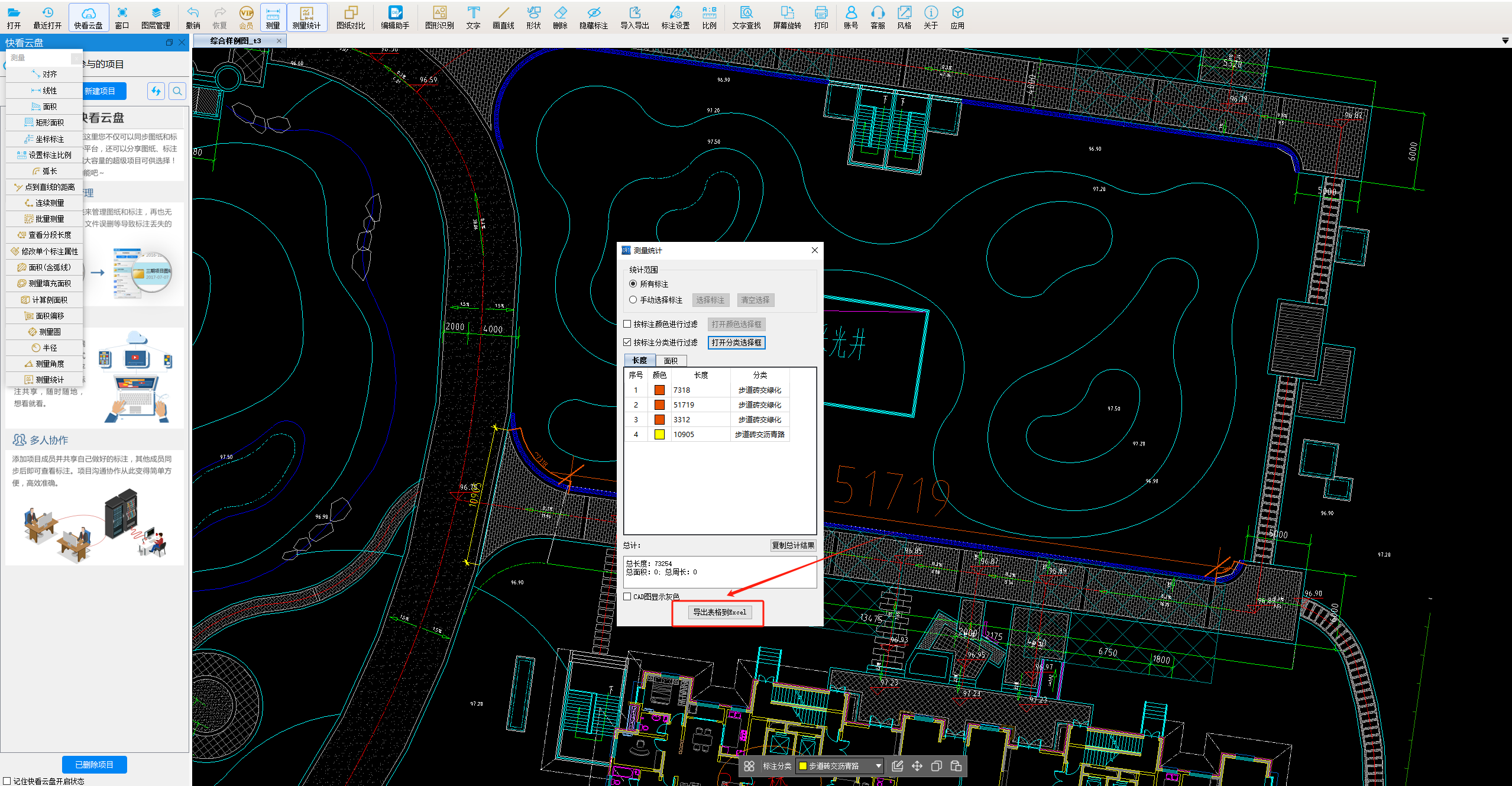Select the 测量 measure tool in toolbar
The image size is (1512, 786).
273,17
